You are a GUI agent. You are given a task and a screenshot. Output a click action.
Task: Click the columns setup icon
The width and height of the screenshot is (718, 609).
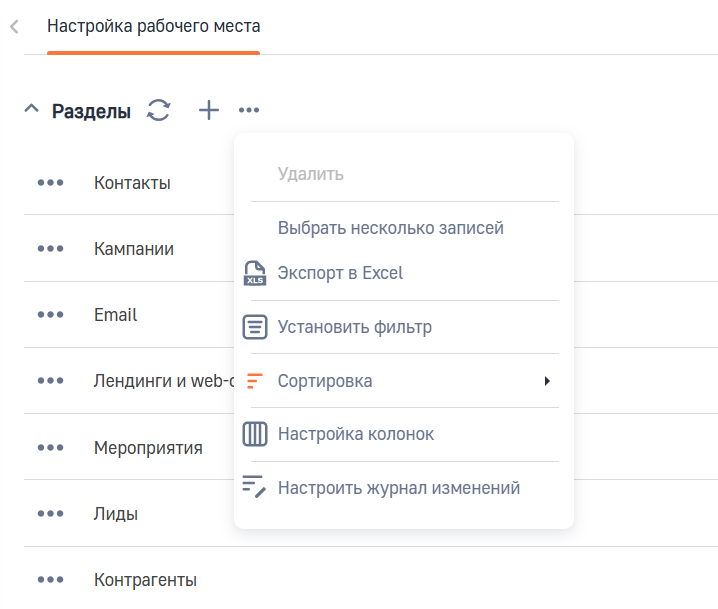pos(255,434)
